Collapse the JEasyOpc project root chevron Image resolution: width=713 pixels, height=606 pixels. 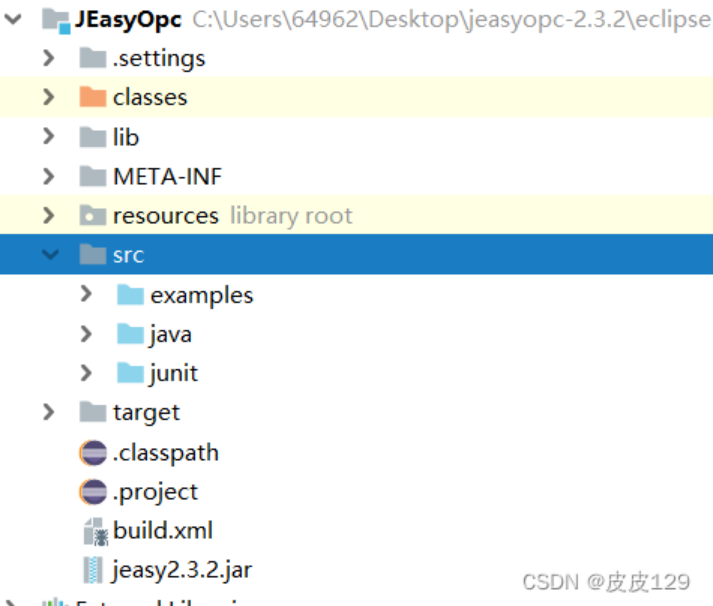pyautogui.click(x=13, y=19)
